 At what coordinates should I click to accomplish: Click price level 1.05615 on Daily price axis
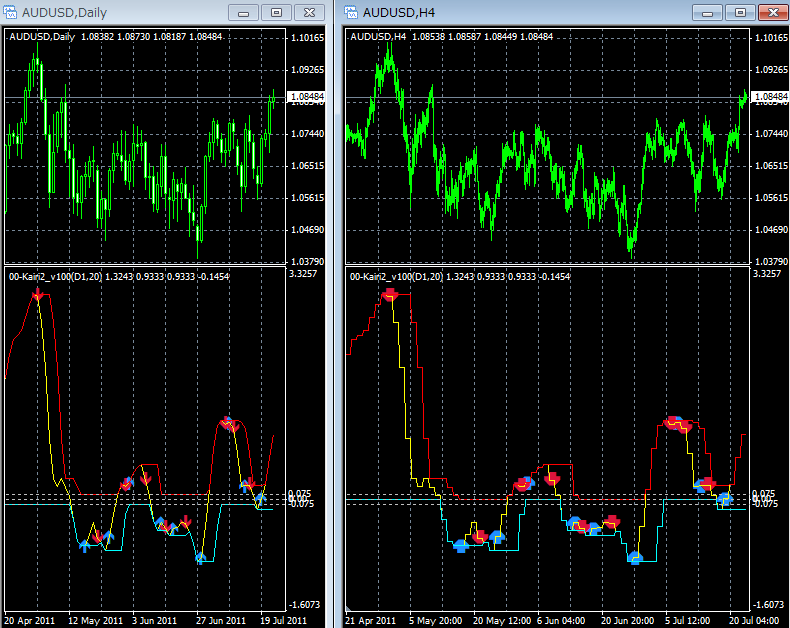tap(307, 198)
